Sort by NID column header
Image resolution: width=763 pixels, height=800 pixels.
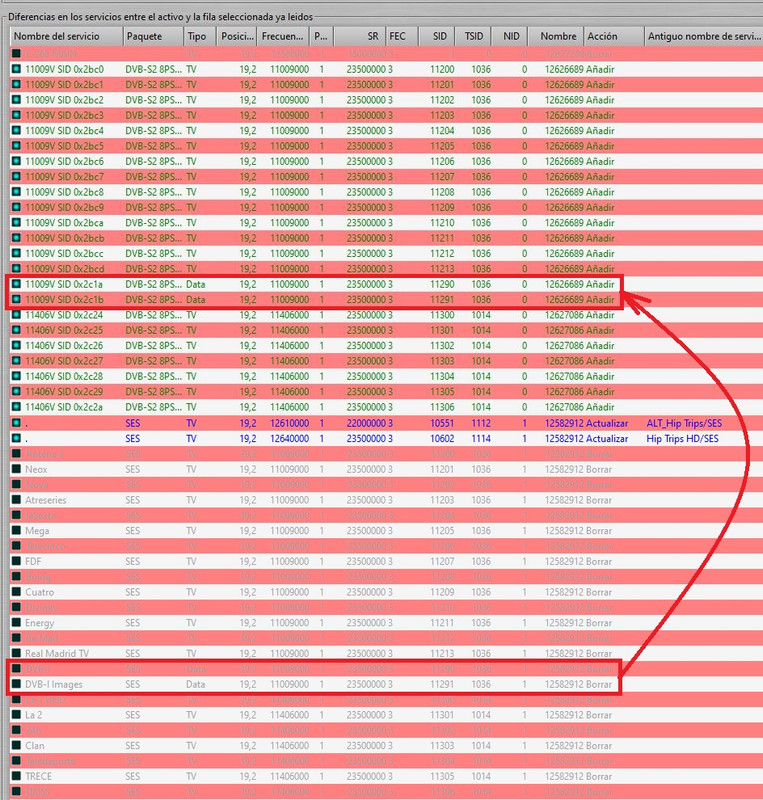click(509, 36)
